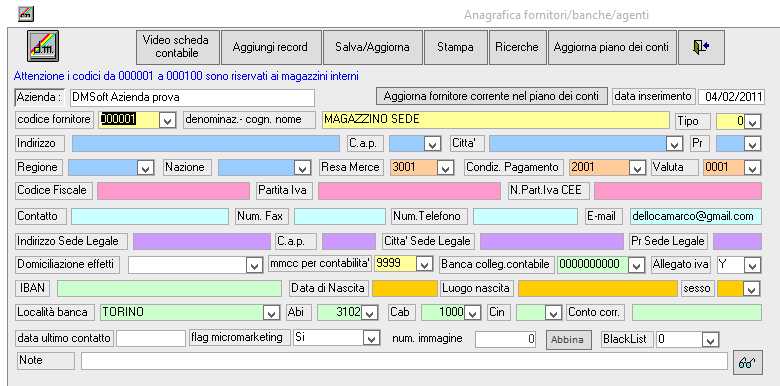Open the Valuta dropdown 0001
This screenshot has height=386, width=780.
point(753,168)
